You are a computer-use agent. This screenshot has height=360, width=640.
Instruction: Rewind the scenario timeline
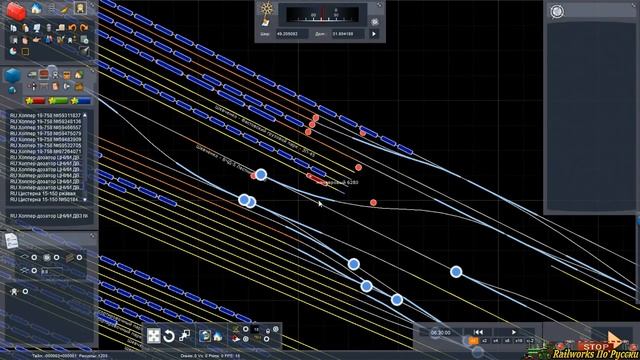tap(478, 332)
